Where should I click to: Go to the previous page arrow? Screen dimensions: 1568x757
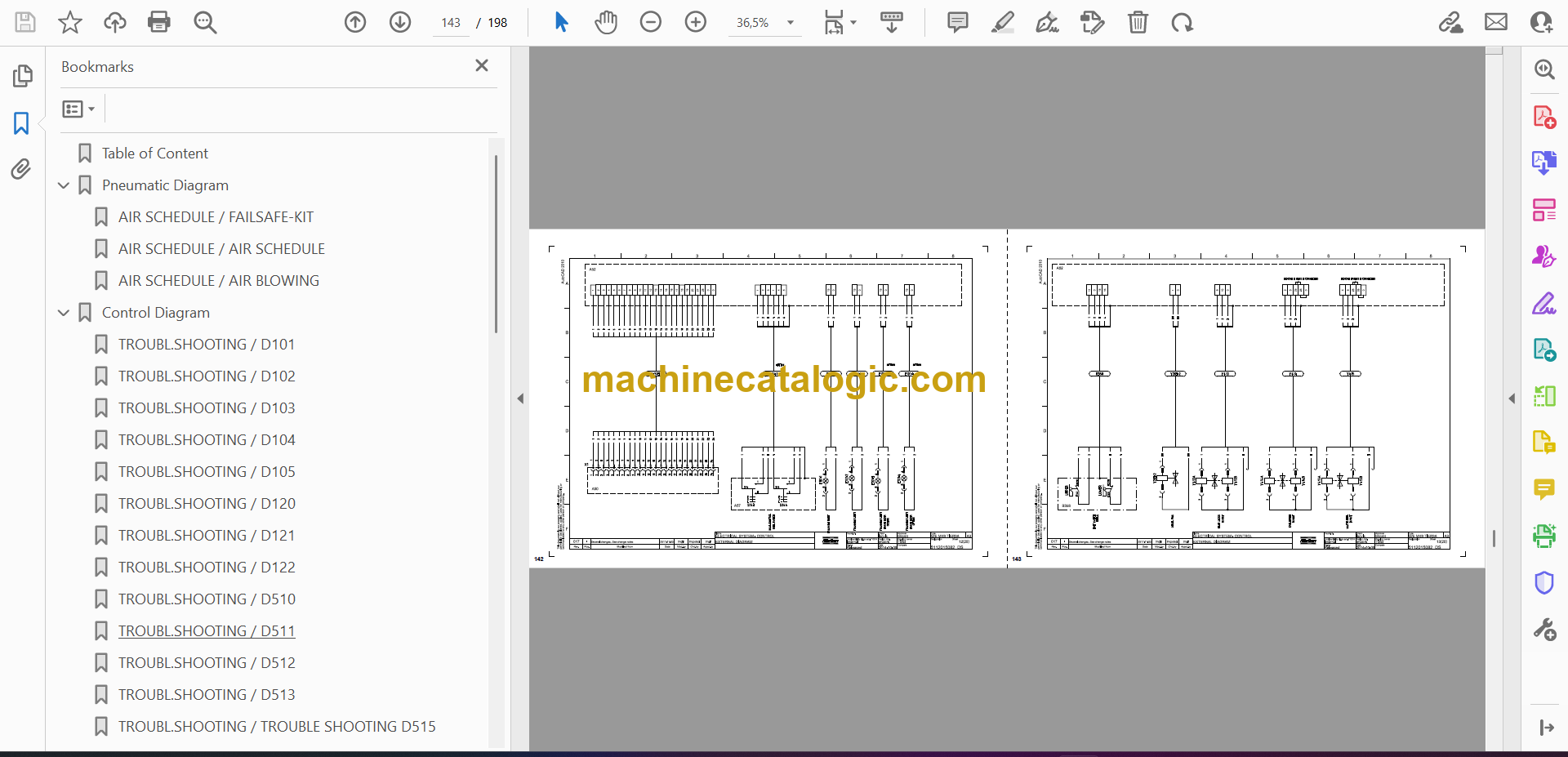pos(355,22)
